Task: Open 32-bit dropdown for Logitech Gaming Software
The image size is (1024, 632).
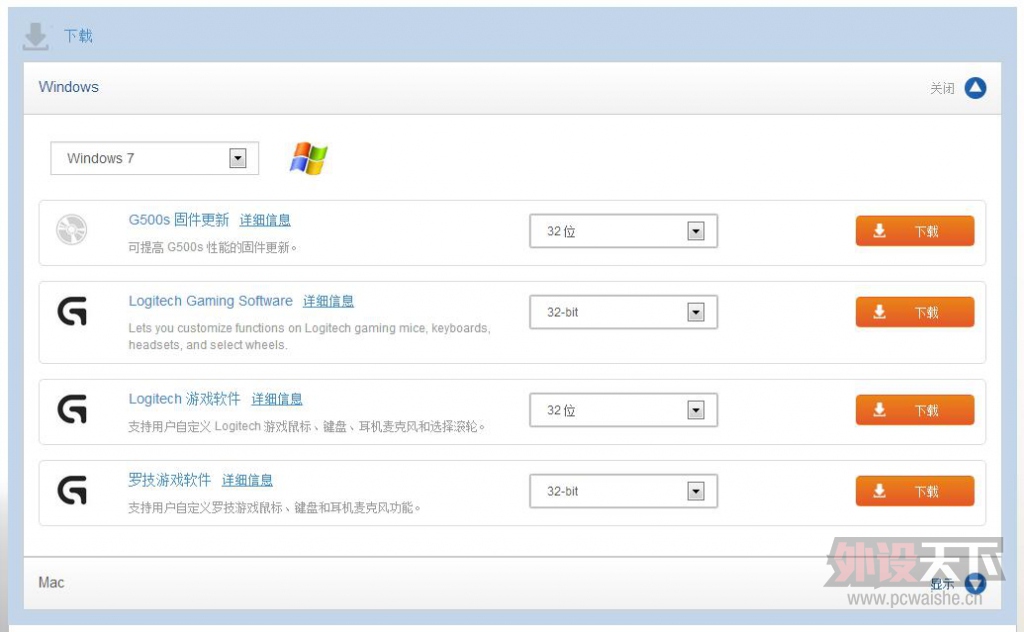Action: pos(623,312)
